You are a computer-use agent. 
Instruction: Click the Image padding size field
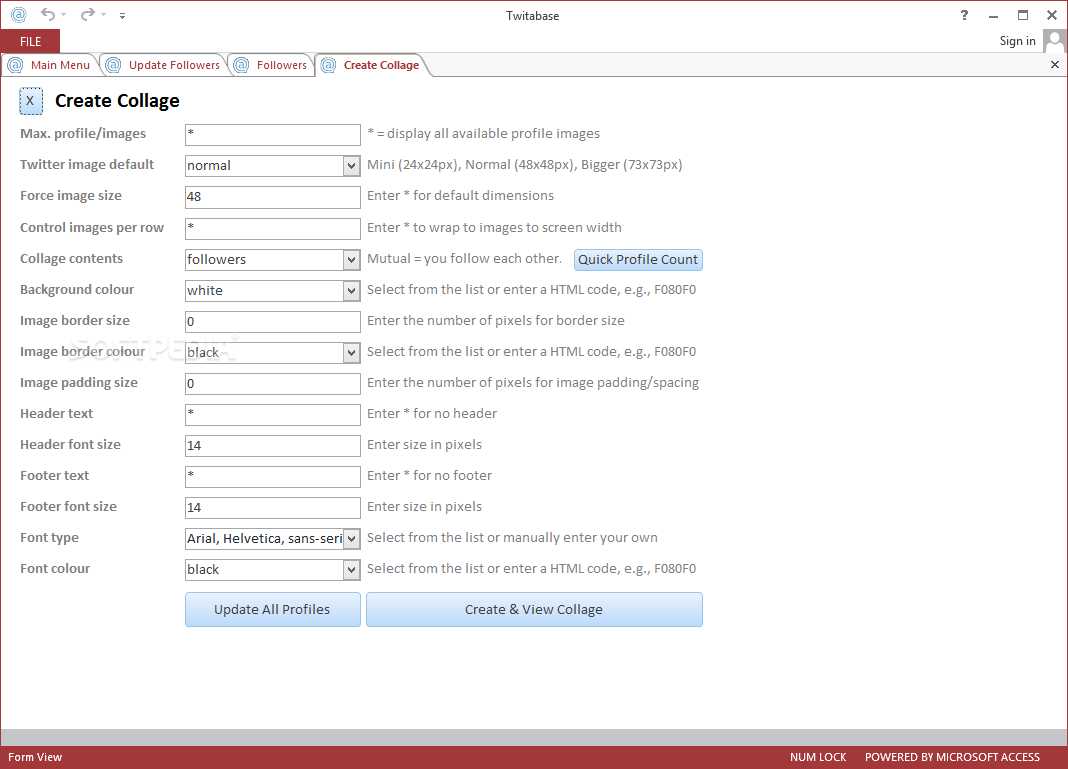click(272, 383)
